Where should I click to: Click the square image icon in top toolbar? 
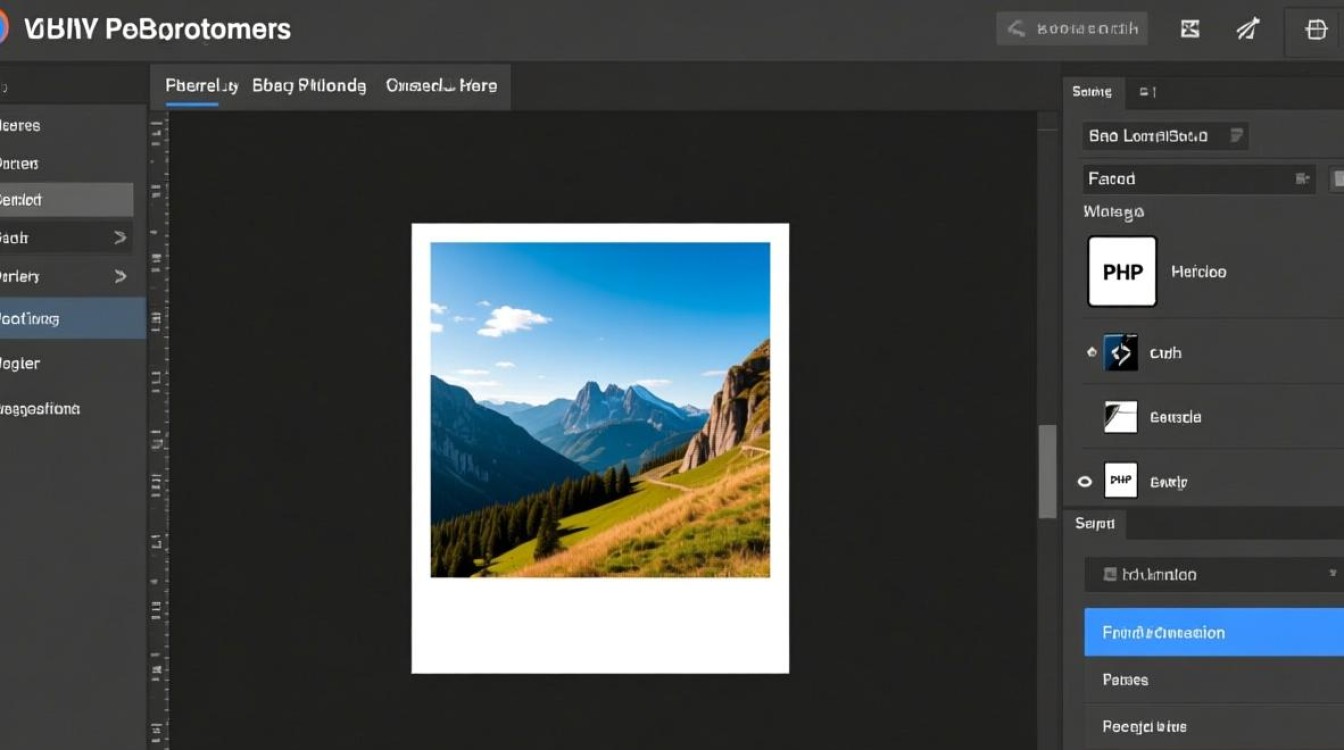tap(1190, 29)
